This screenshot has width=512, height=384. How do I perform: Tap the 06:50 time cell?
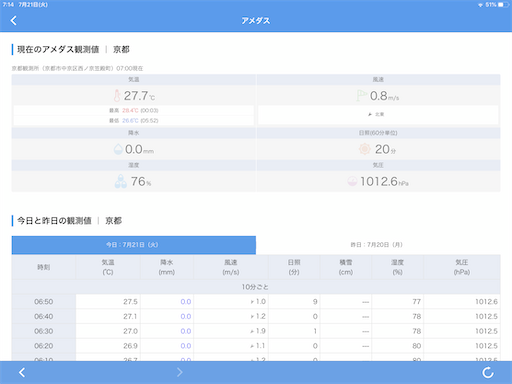44,302
